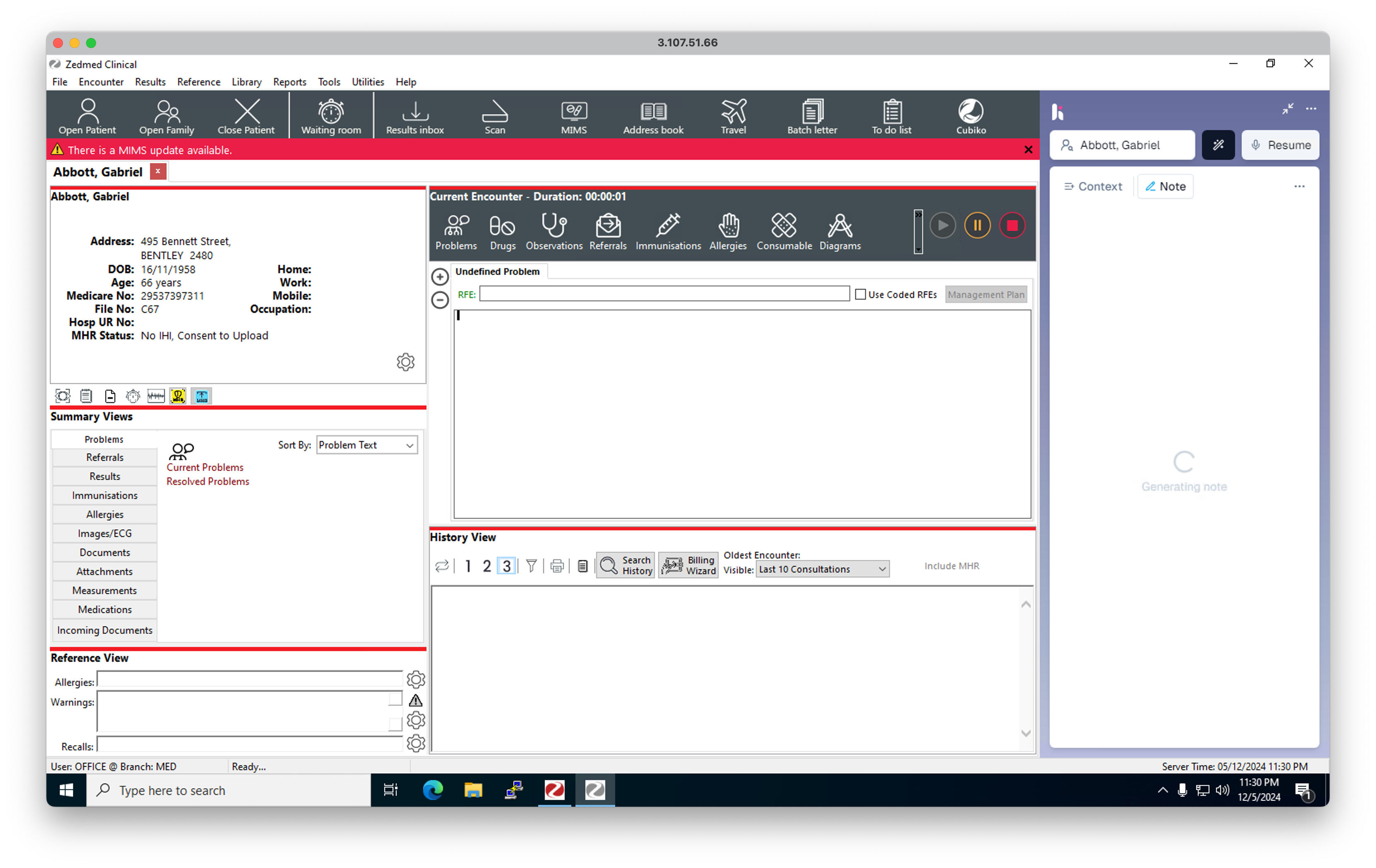Screen dimensions: 1376x868
Task: Open Problems in Current Encounter toolbar
Action: click(x=456, y=232)
